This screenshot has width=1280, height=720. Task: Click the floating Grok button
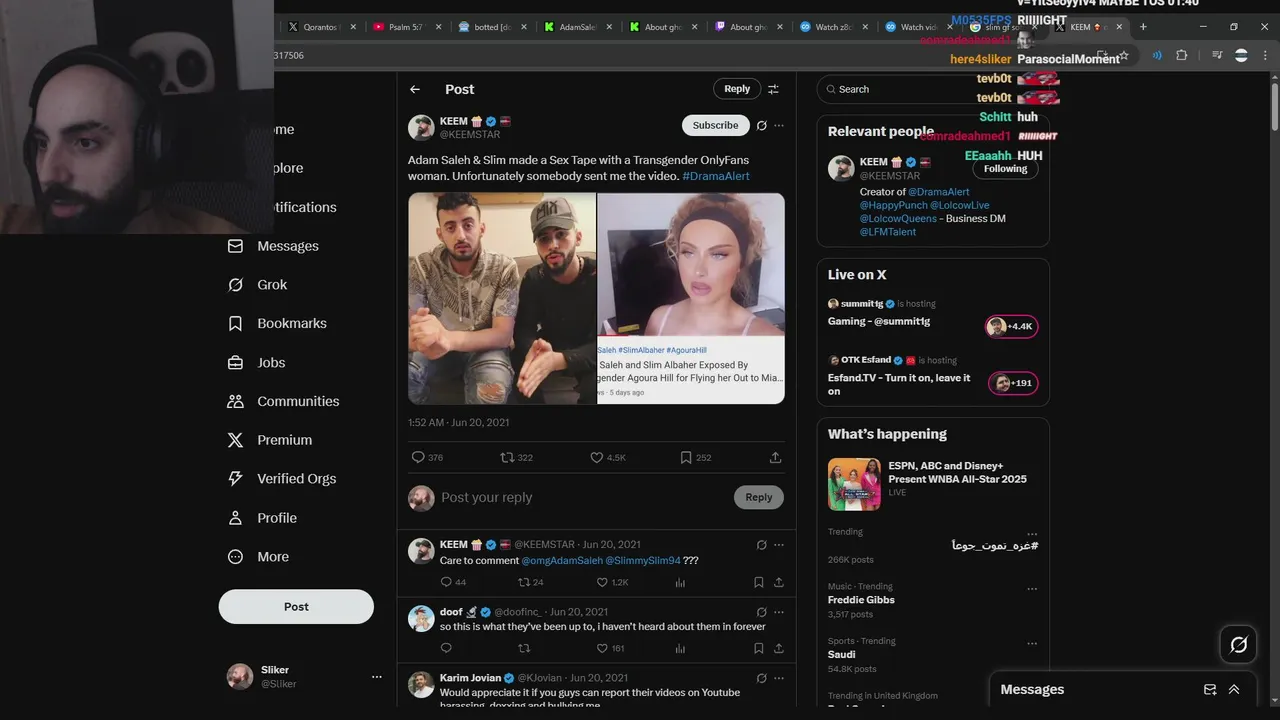click(1238, 644)
